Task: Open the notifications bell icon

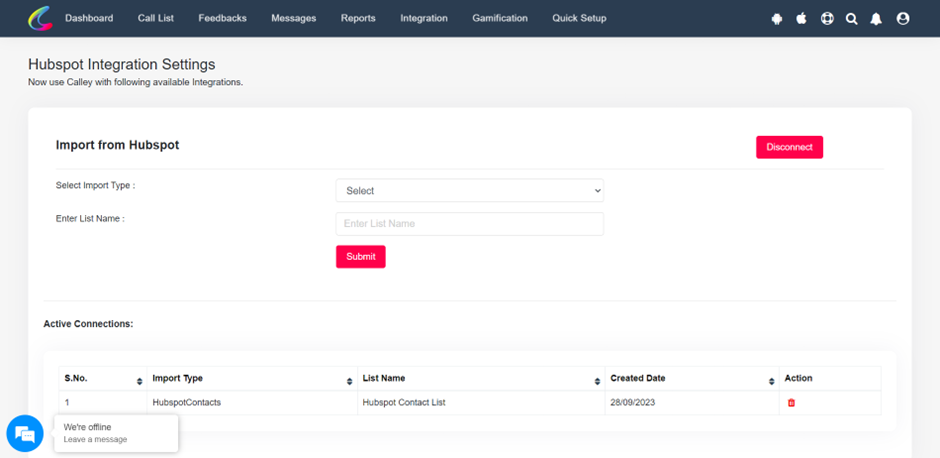Action: [x=876, y=19]
